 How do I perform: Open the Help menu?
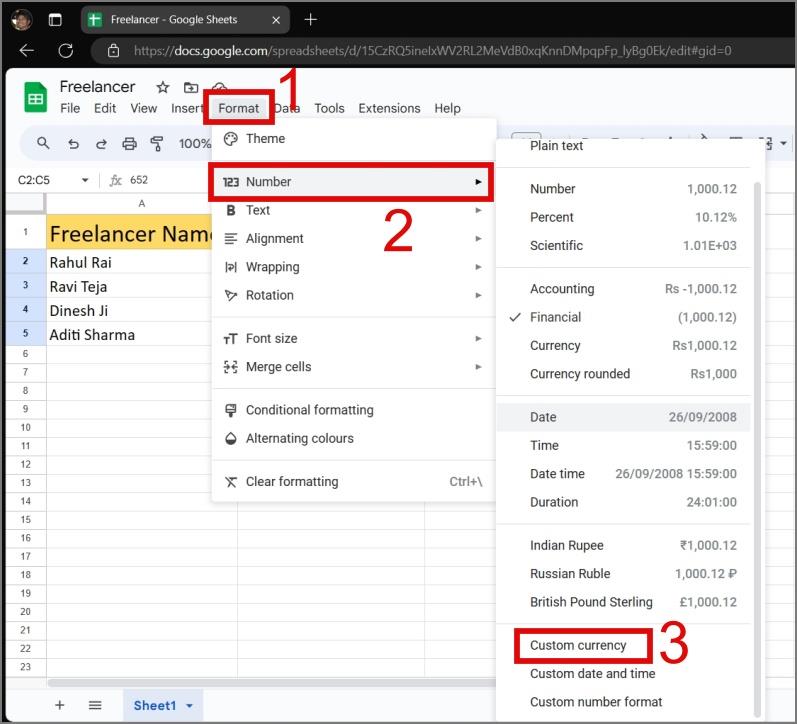447,108
